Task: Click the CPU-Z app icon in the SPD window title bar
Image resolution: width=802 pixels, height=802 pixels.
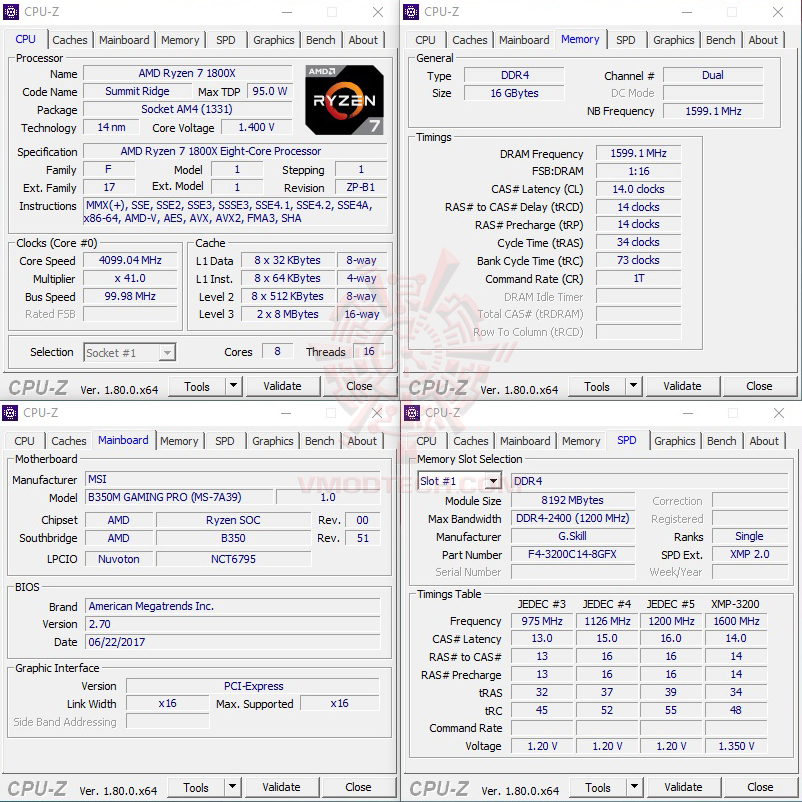Action: point(412,412)
